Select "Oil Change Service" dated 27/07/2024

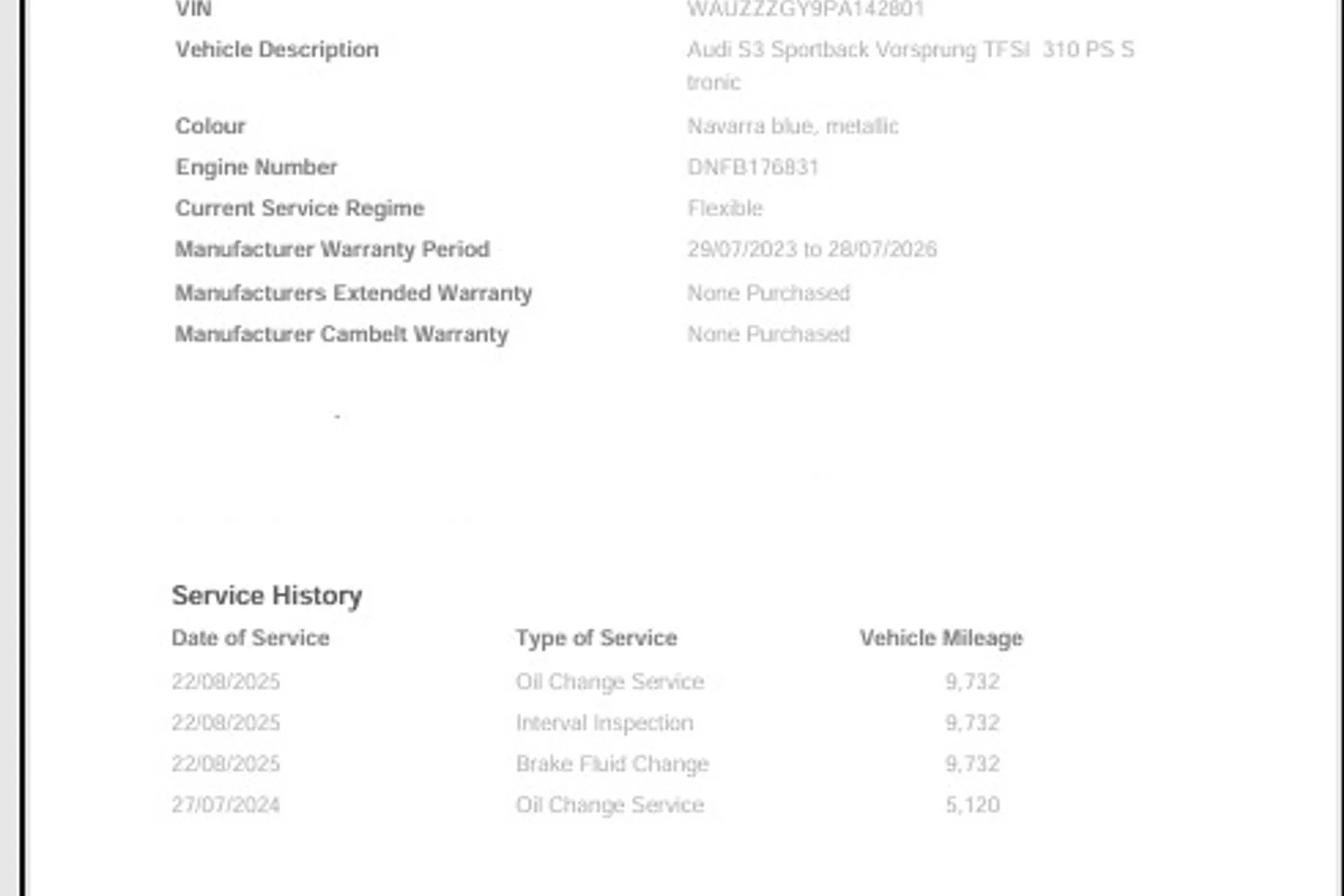[x=610, y=805]
